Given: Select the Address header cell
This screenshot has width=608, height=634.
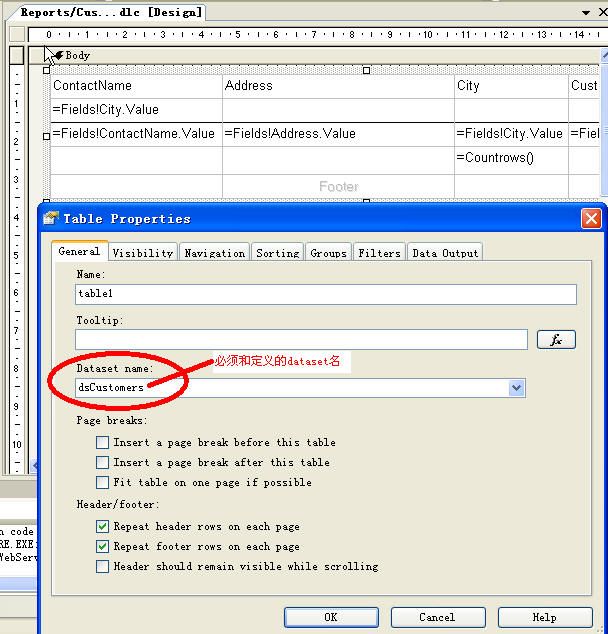Looking at the screenshot, I should [x=338, y=86].
